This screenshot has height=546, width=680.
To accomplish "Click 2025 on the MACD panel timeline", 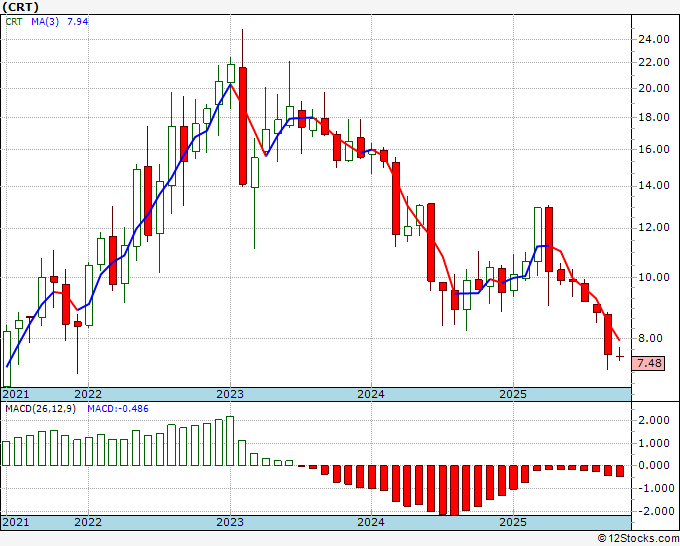I will [x=513, y=522].
